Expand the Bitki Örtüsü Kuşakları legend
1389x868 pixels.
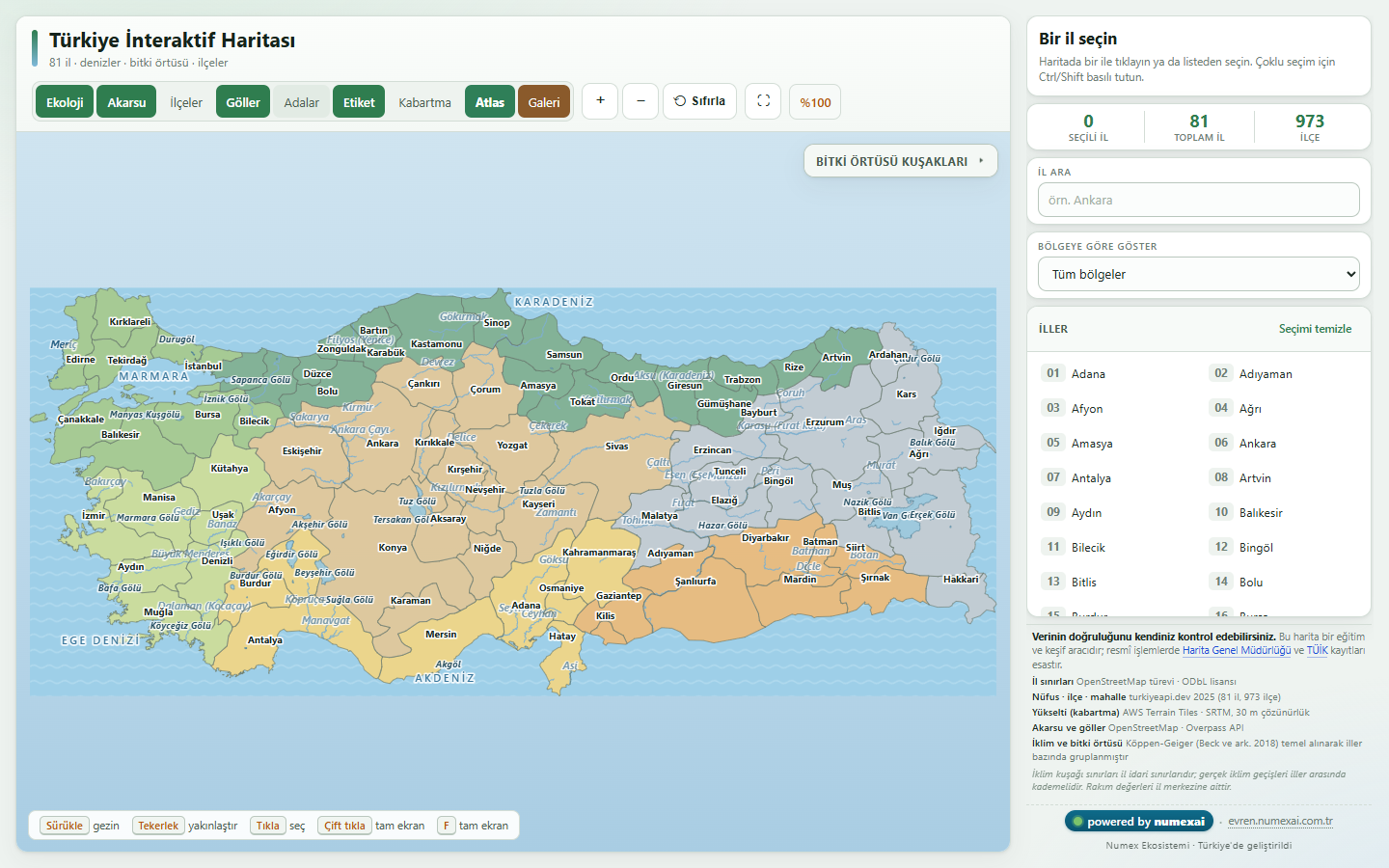tap(901, 161)
